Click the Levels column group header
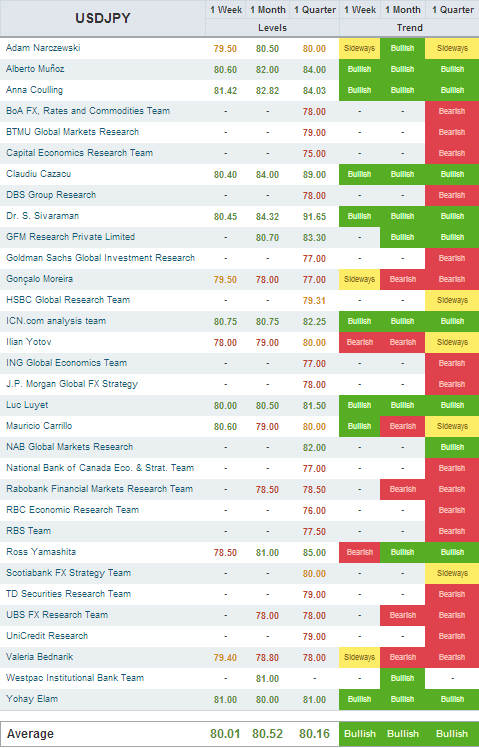 (272, 28)
